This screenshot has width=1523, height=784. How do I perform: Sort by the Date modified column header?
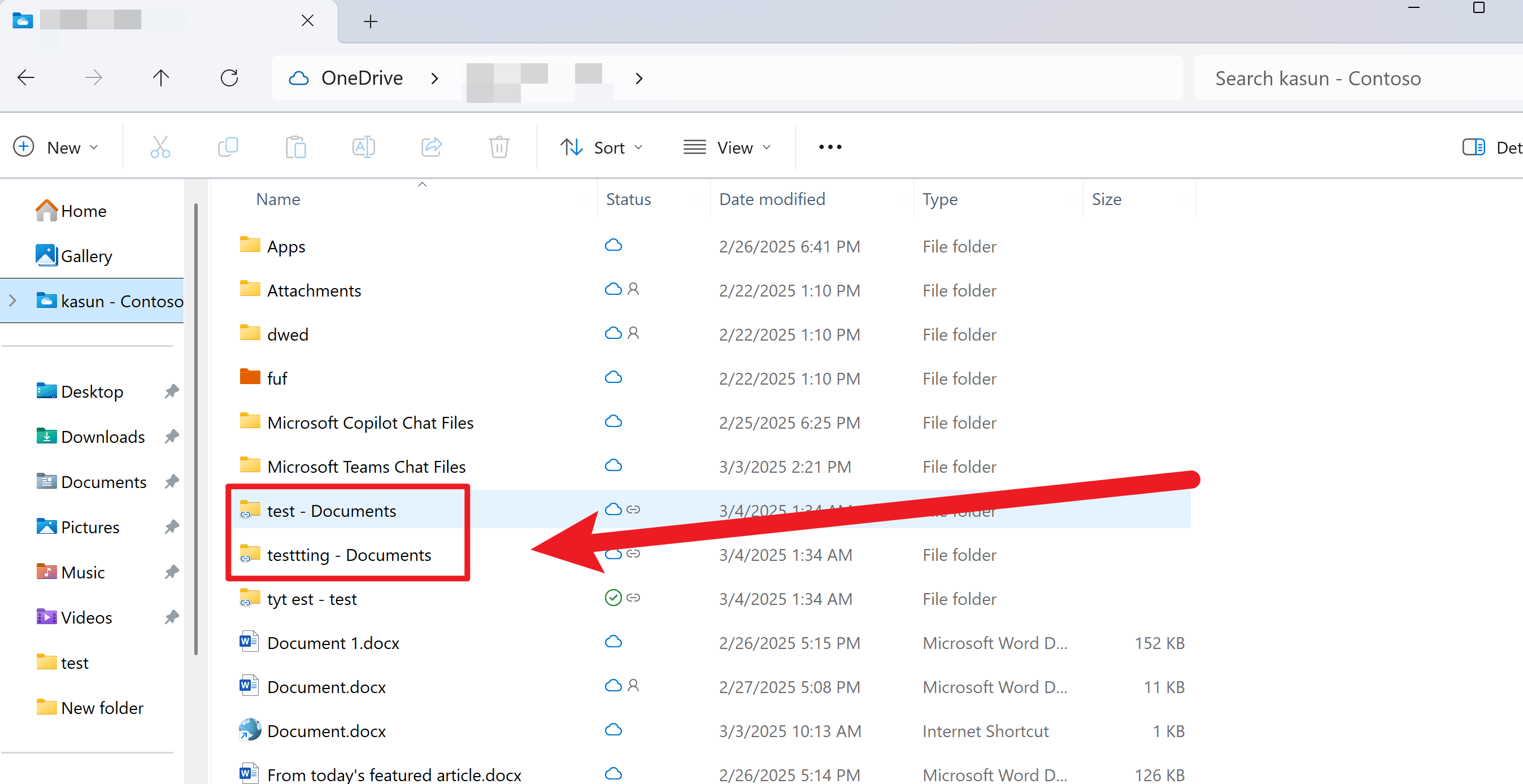pyautogui.click(x=772, y=199)
